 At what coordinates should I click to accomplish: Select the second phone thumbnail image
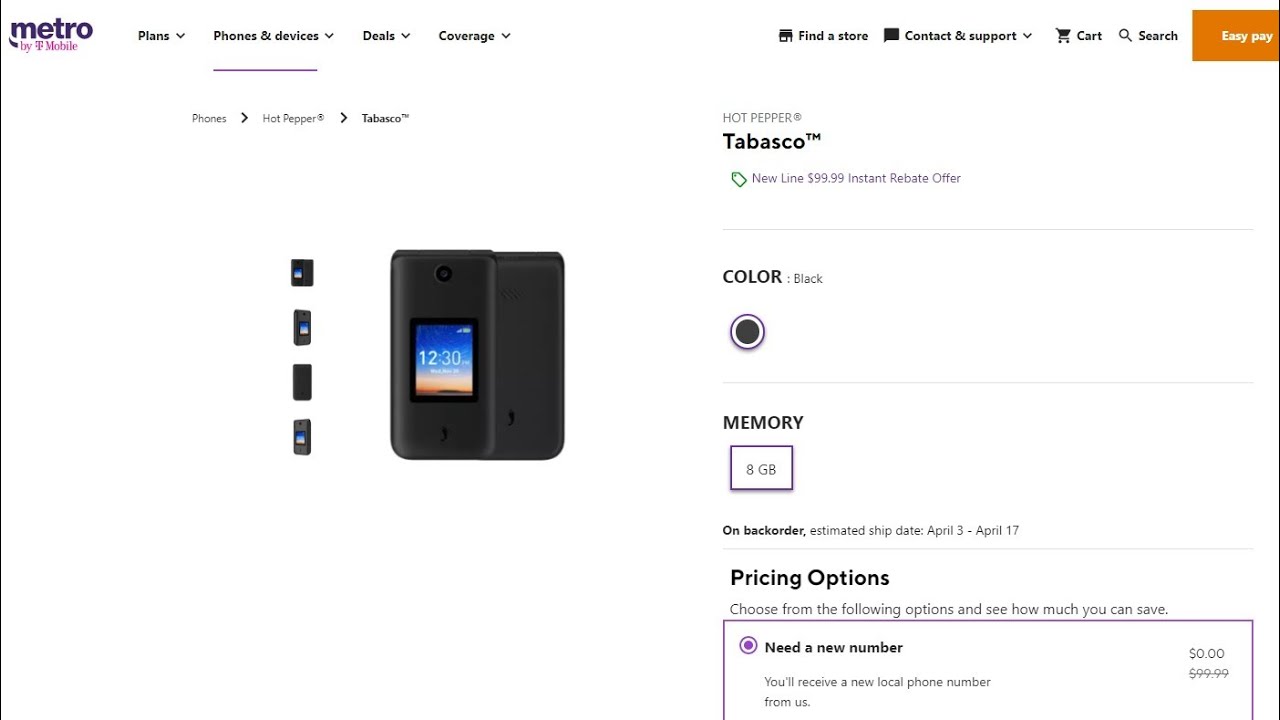[302, 327]
